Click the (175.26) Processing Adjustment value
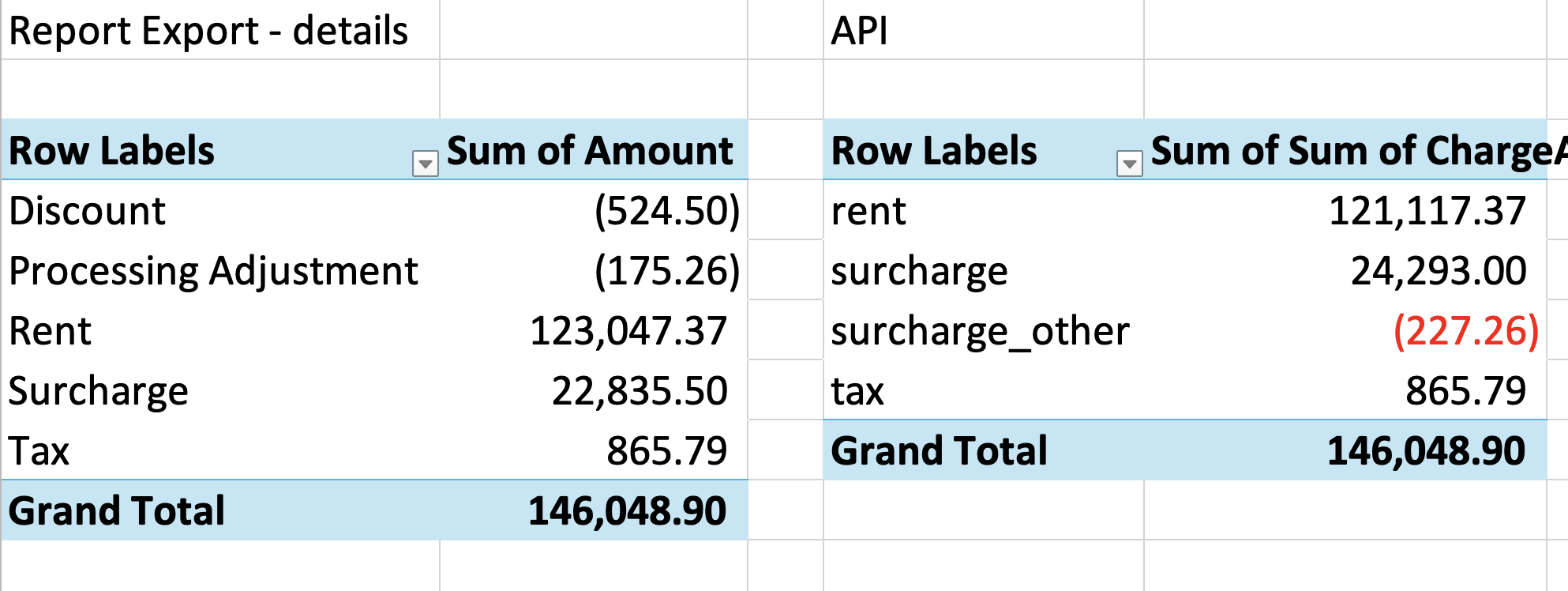Screen dimensions: 1568x591 (666, 271)
